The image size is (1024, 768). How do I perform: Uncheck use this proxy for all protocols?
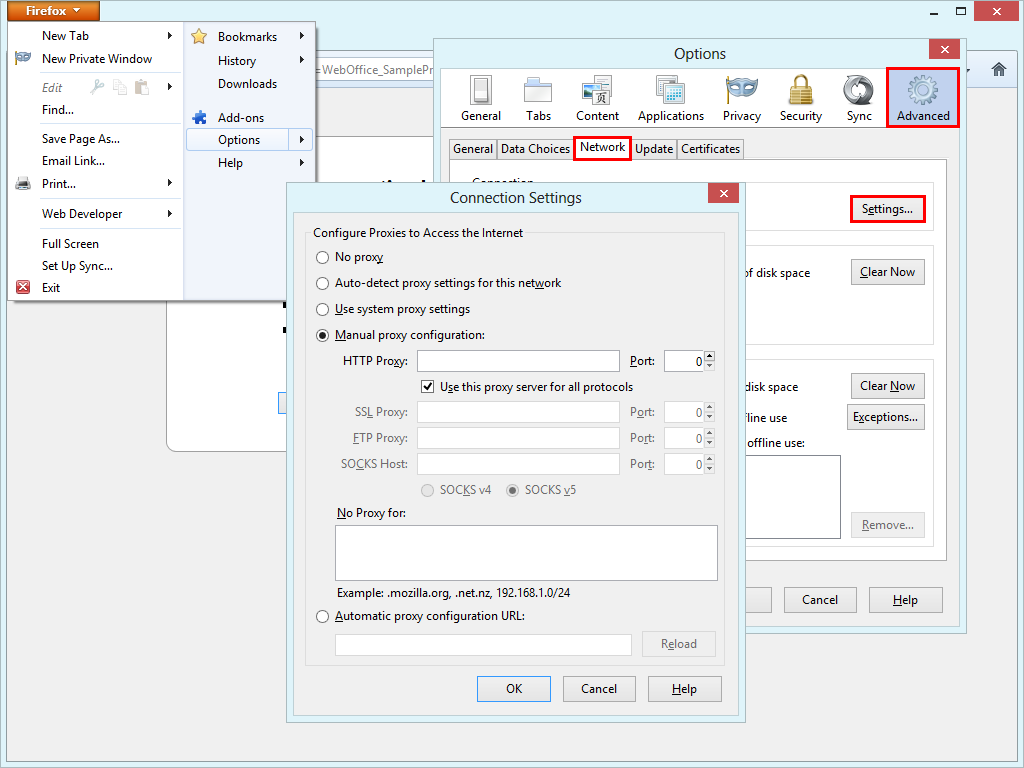(427, 386)
